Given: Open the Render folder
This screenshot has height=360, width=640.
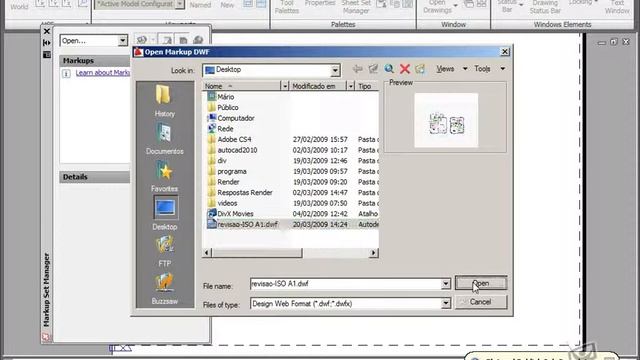Looking at the screenshot, I should click(x=223, y=182).
